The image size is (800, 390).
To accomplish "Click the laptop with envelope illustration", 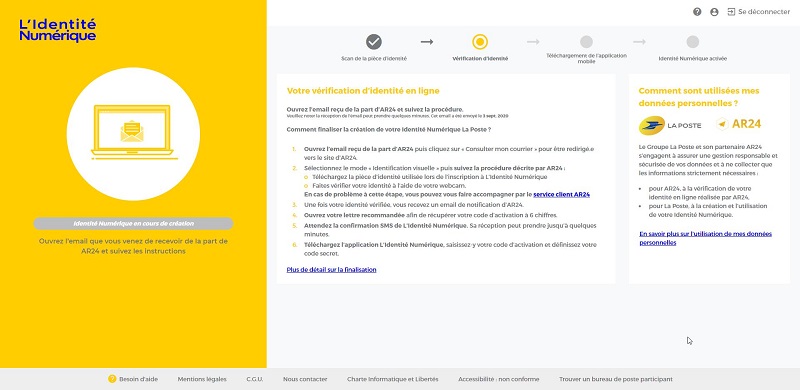I will pyautogui.click(x=134, y=133).
